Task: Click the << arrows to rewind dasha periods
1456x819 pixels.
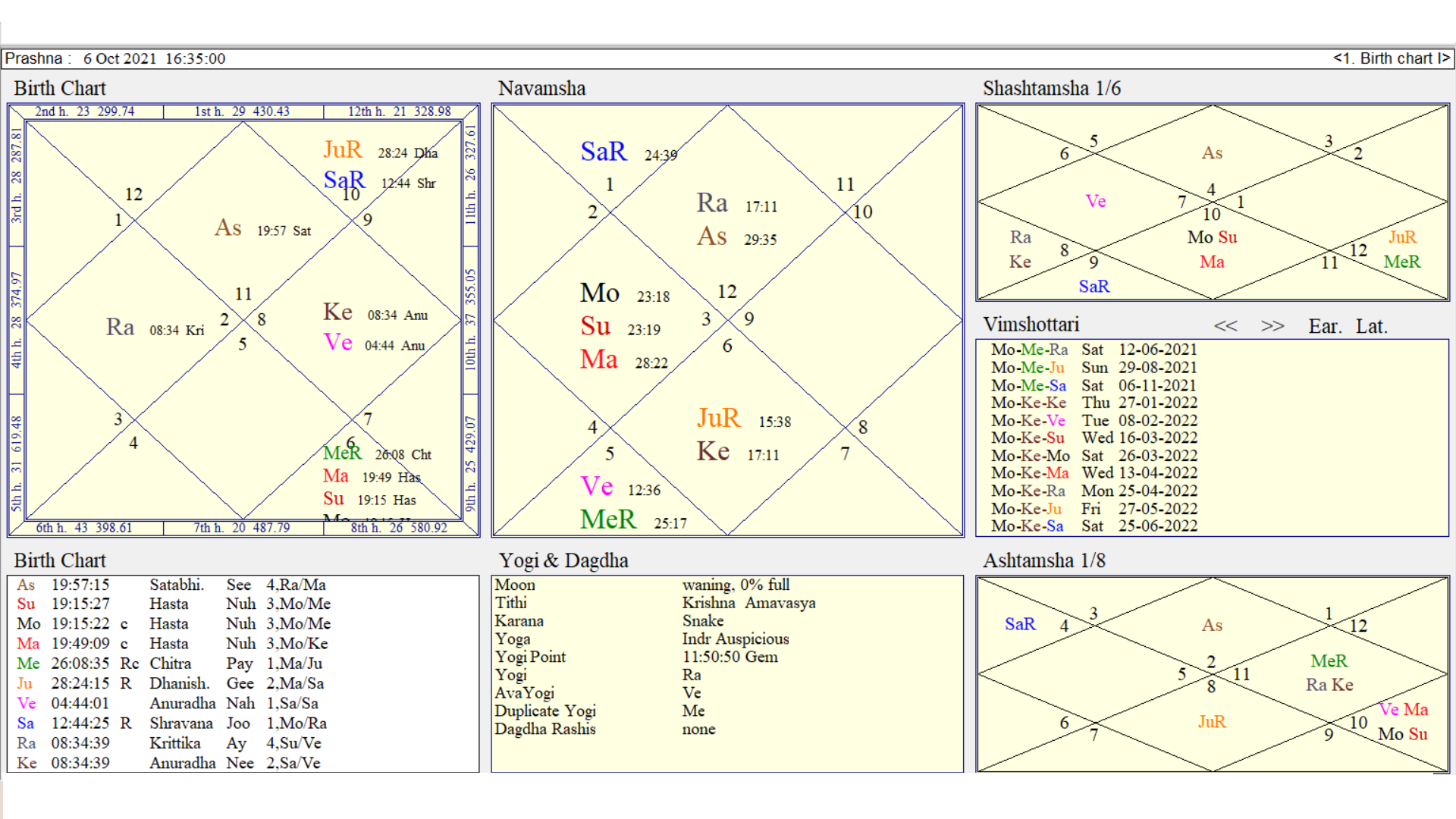Action: [1226, 325]
